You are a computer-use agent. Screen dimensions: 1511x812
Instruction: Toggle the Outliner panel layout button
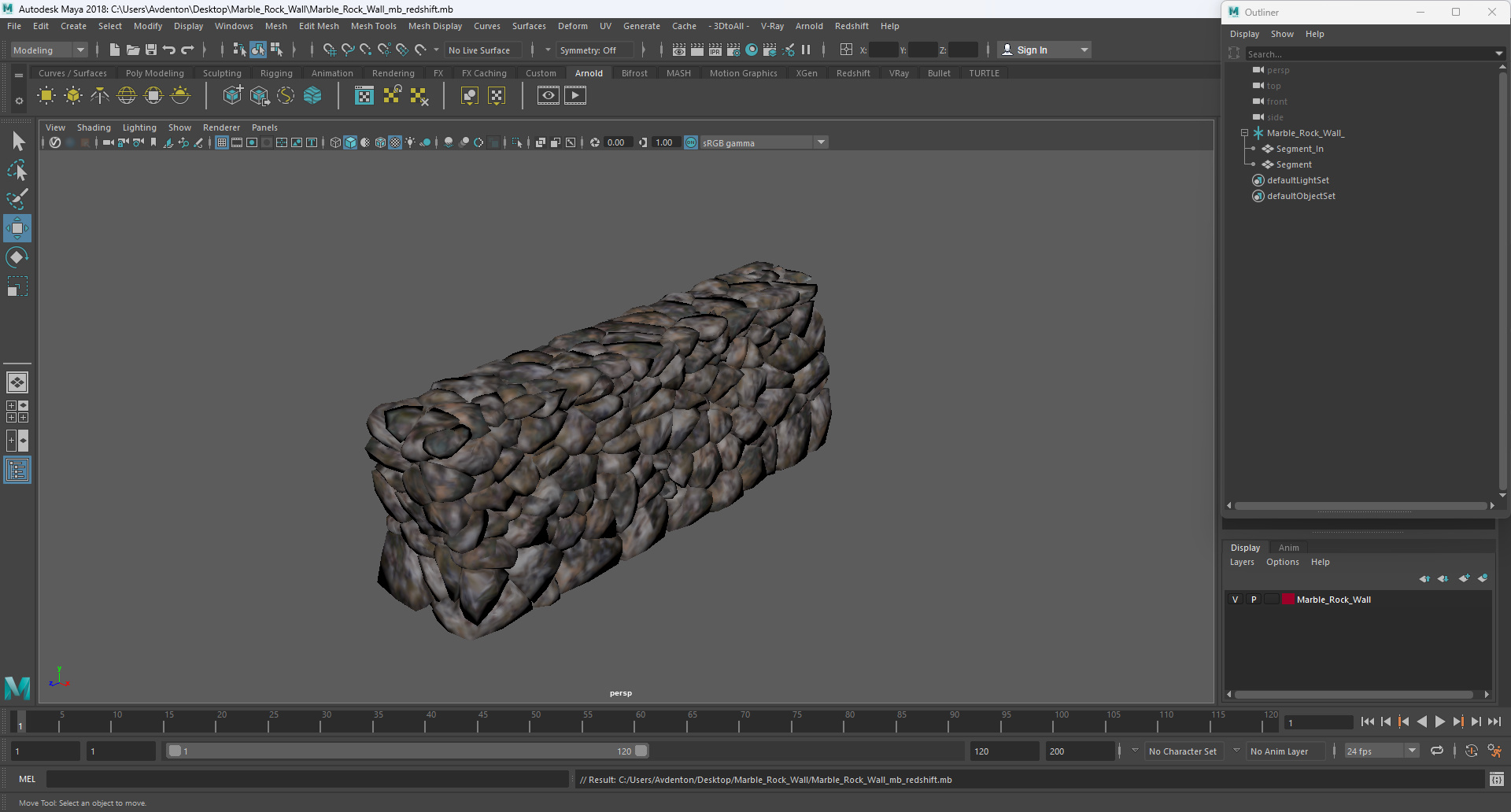pos(17,471)
